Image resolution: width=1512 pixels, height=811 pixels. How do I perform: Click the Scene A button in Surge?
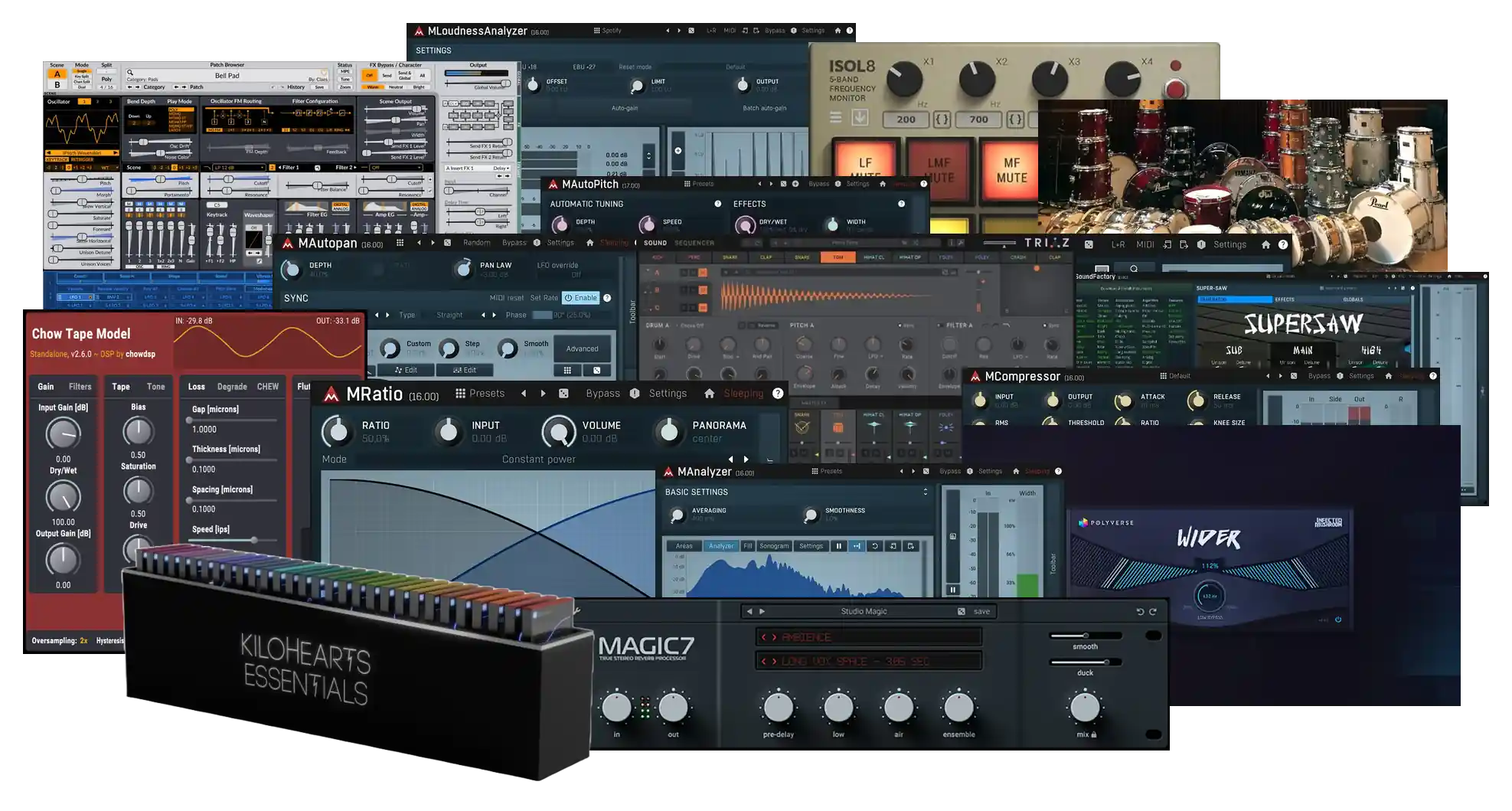pos(57,74)
